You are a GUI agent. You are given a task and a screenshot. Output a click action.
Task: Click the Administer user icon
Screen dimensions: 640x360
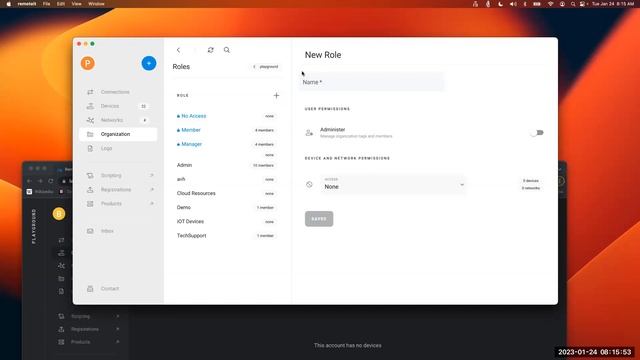(309, 133)
